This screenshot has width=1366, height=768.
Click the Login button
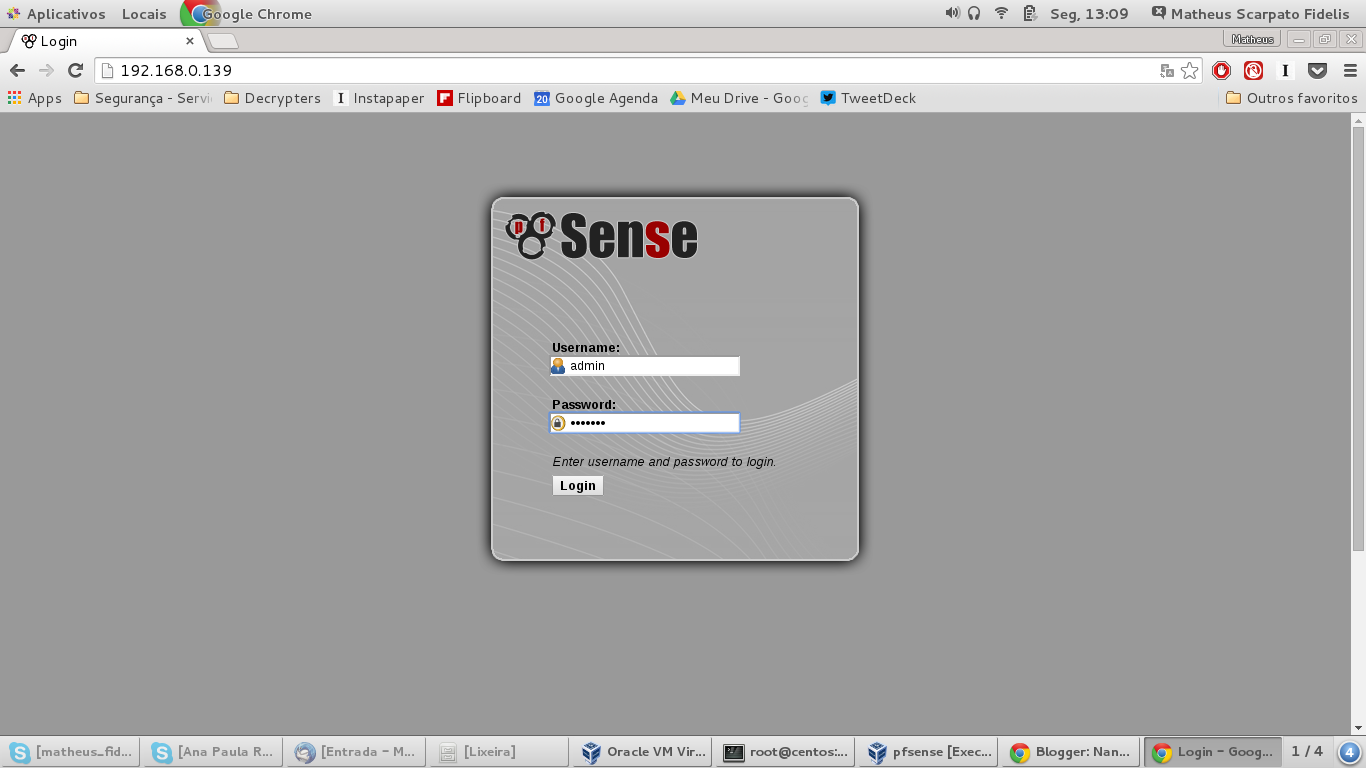(578, 485)
